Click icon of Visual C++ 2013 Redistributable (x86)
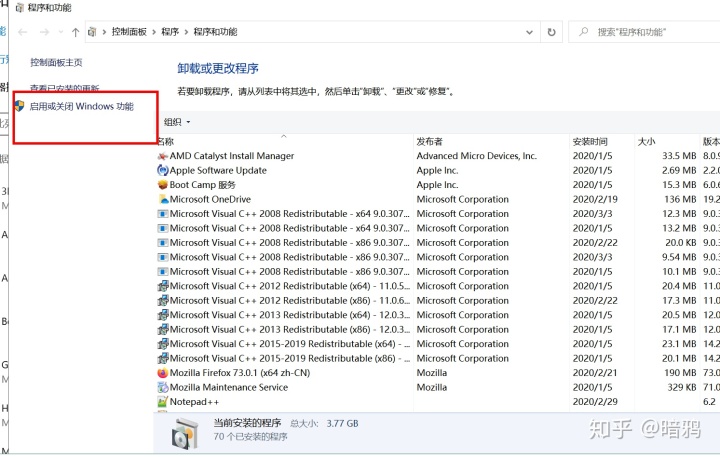The width and height of the screenshot is (720, 458). (x=163, y=329)
